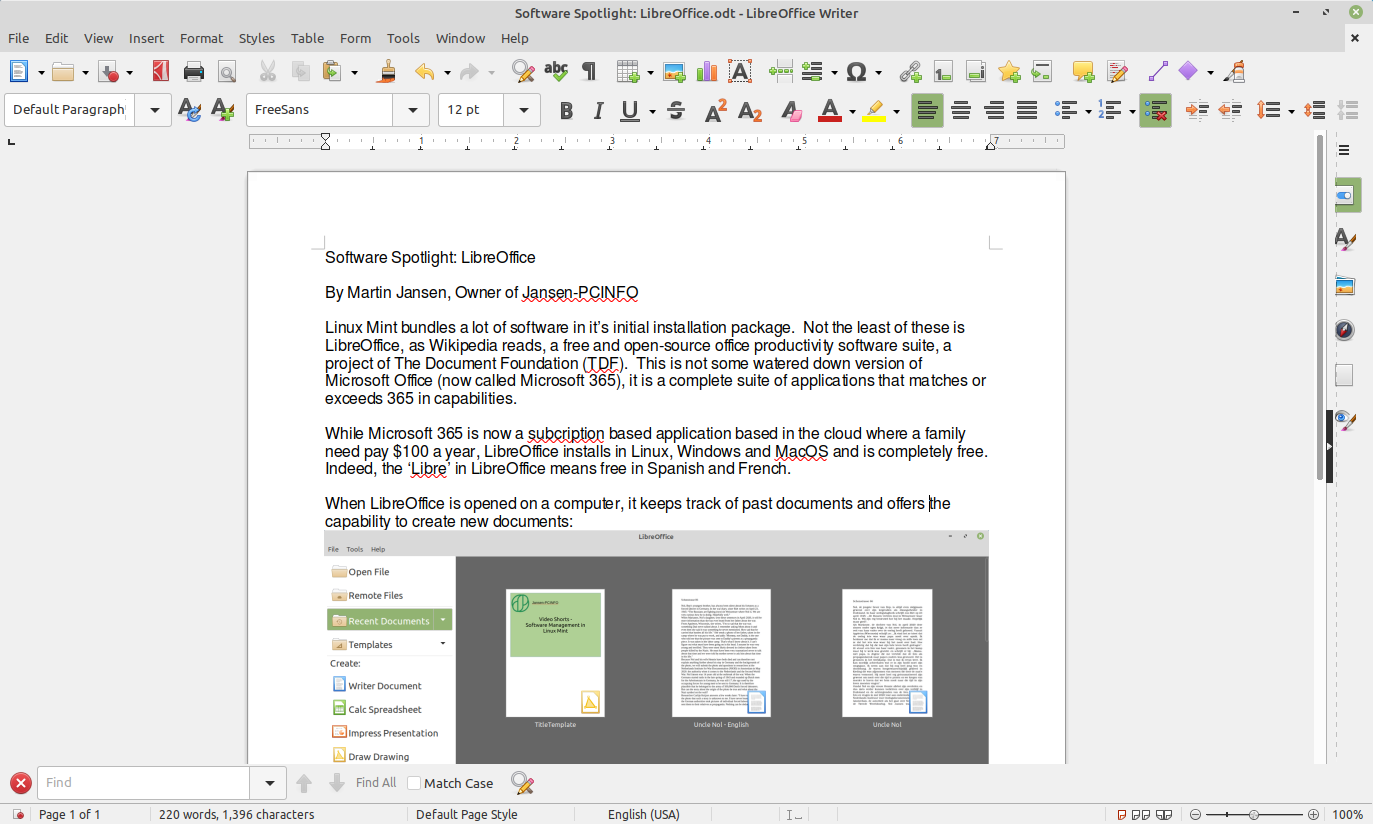Screen dimensions: 1373x824
Task: Expand the Paragraph Style dropdown arrow
Action: (153, 110)
